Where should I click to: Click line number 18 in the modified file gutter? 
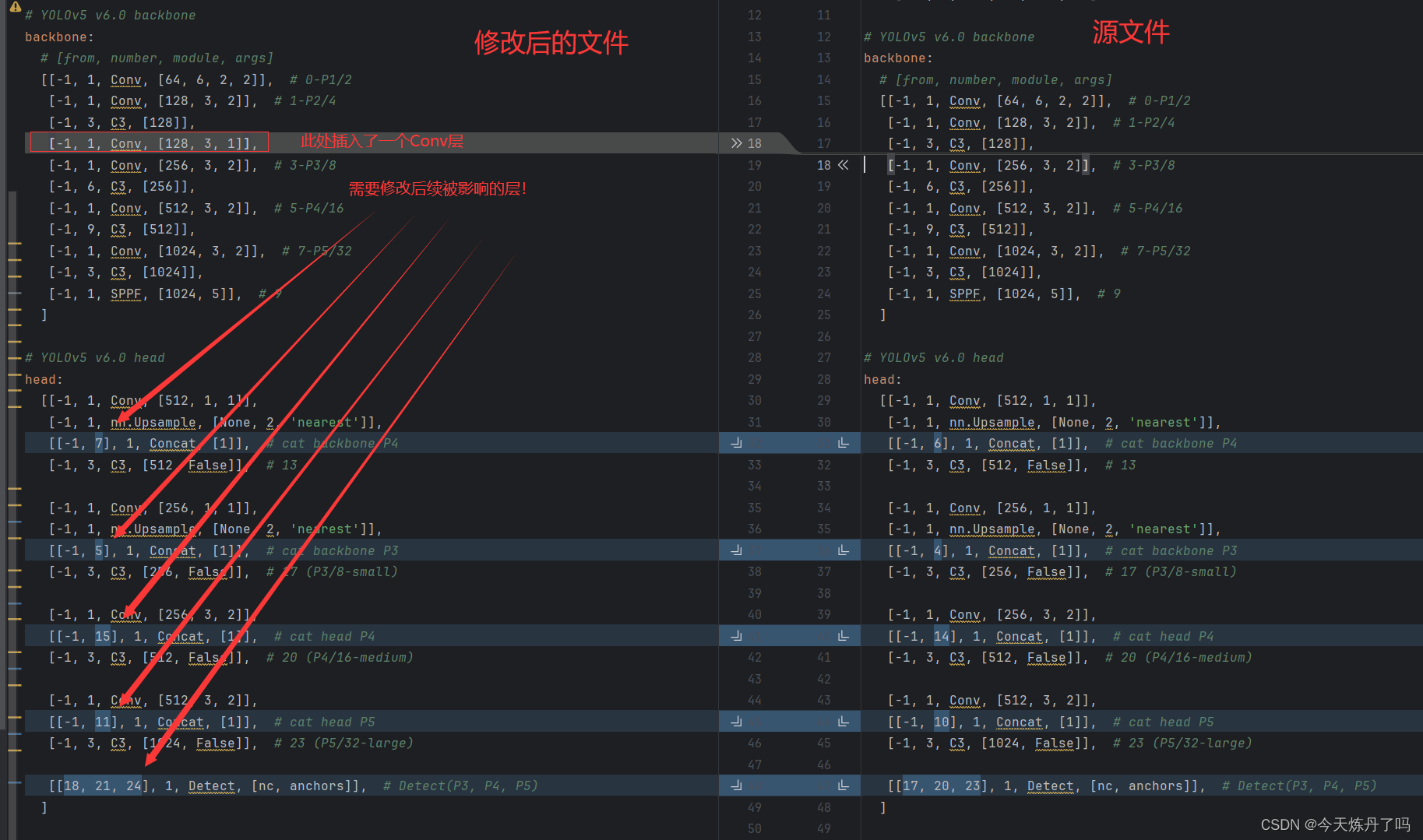point(754,142)
